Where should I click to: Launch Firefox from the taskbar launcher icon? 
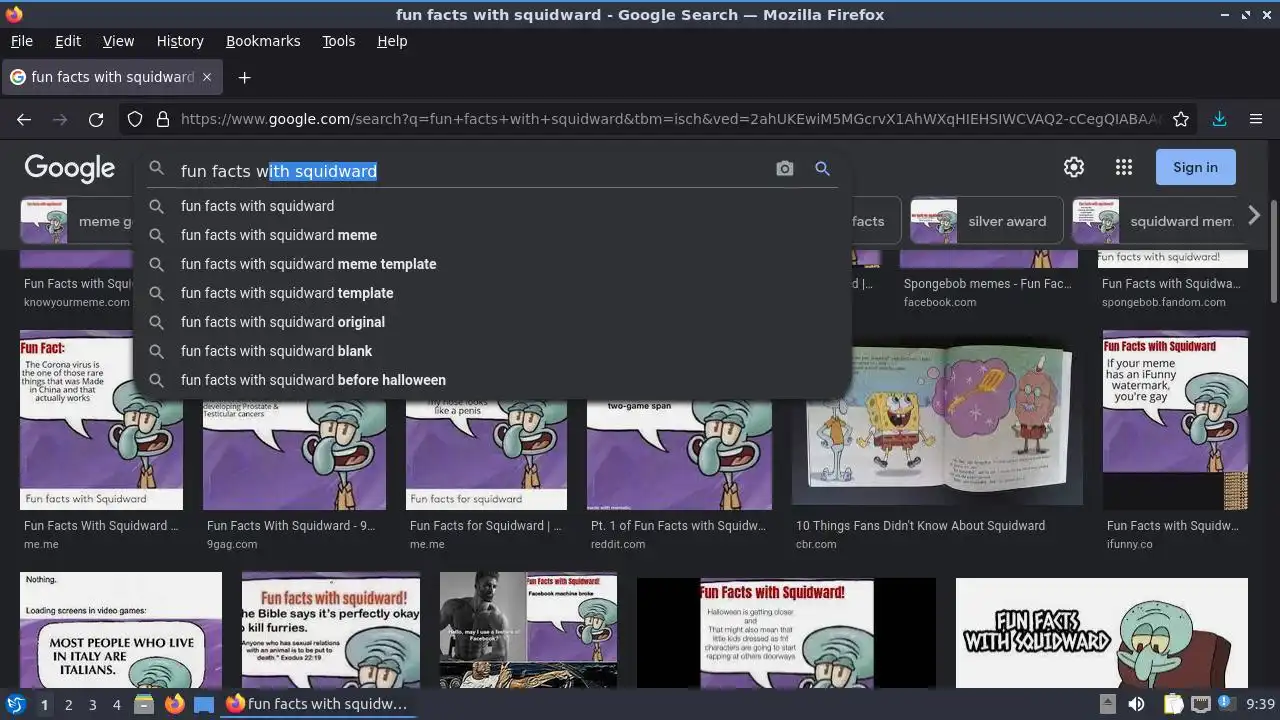tap(174, 704)
